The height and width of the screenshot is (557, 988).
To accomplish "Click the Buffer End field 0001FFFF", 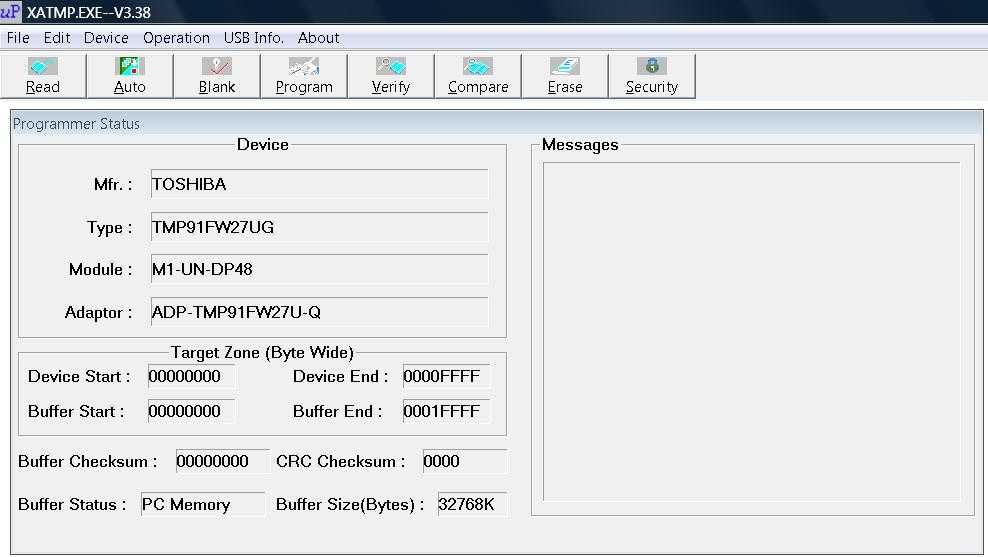I will (447, 411).
